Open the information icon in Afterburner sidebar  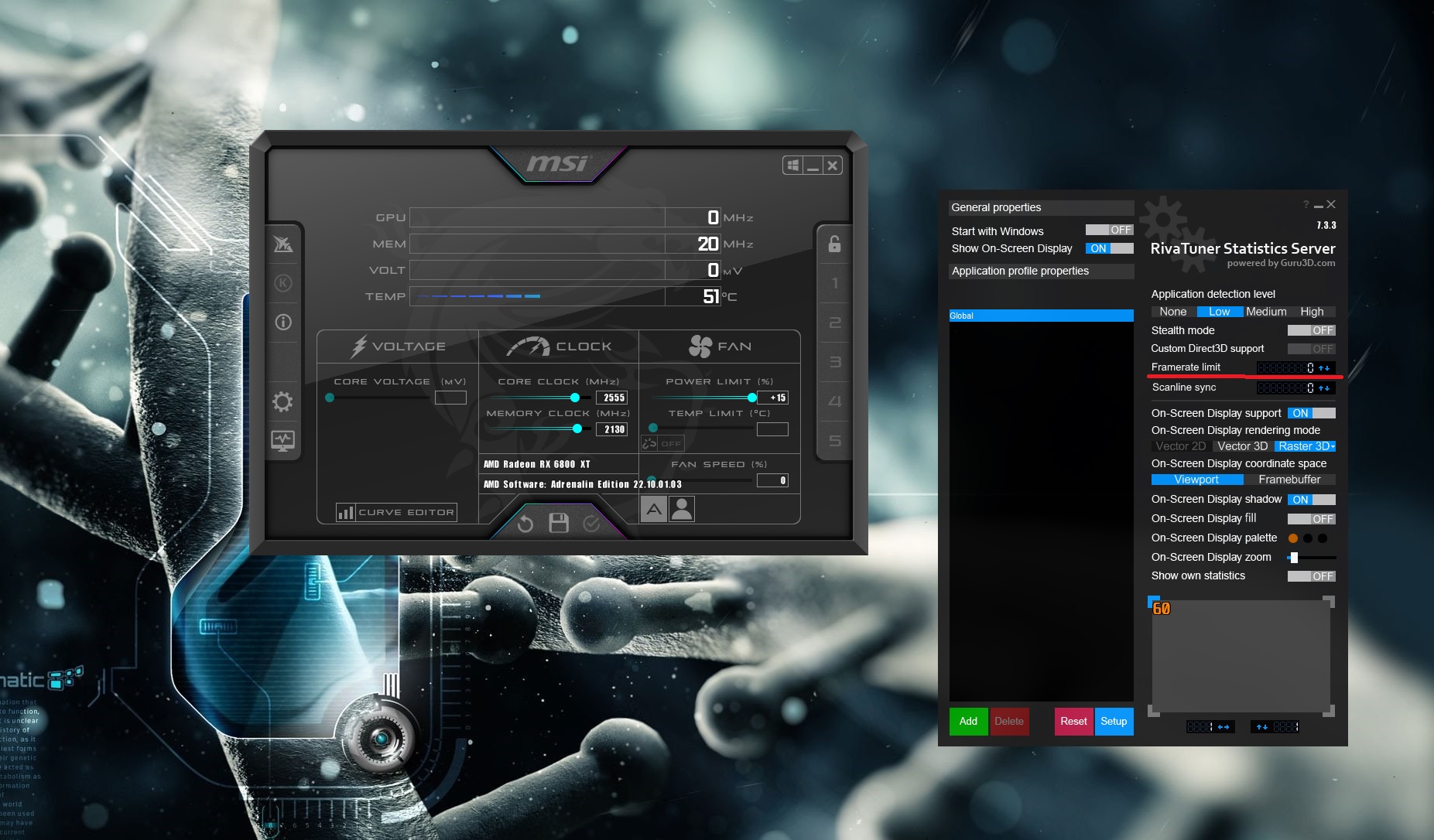(x=283, y=322)
